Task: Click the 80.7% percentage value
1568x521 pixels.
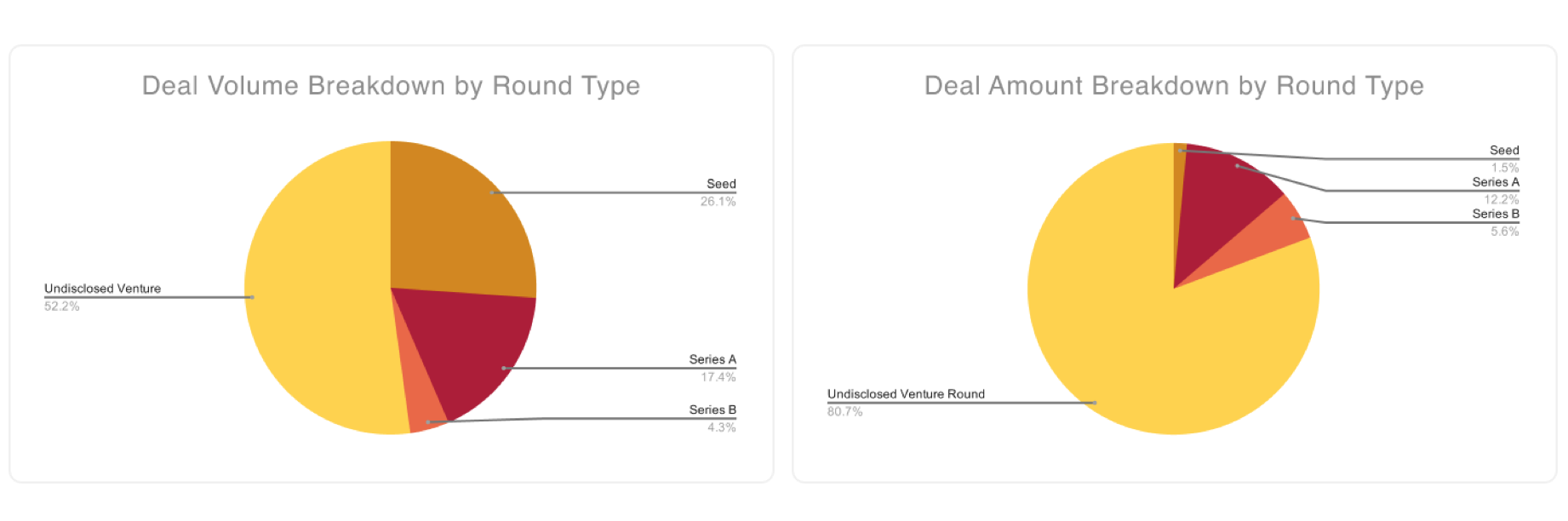Action: (x=844, y=412)
